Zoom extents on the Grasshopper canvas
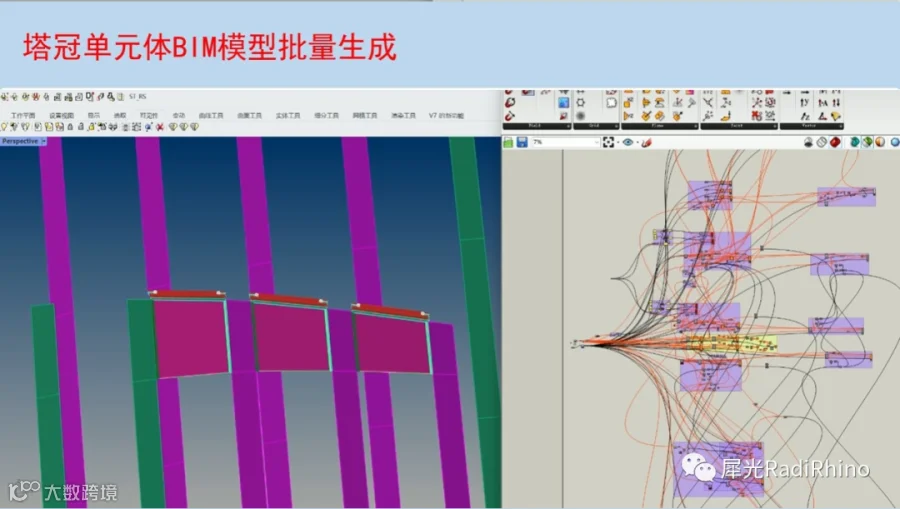Image resolution: width=900 pixels, height=509 pixels. pos(608,142)
